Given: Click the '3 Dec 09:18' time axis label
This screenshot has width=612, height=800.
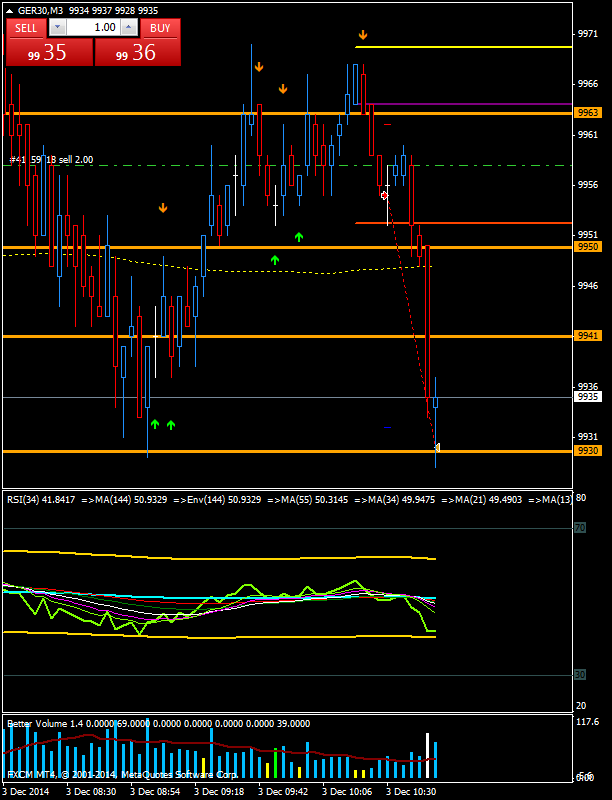Looking at the screenshot, I should pyautogui.click(x=218, y=791).
